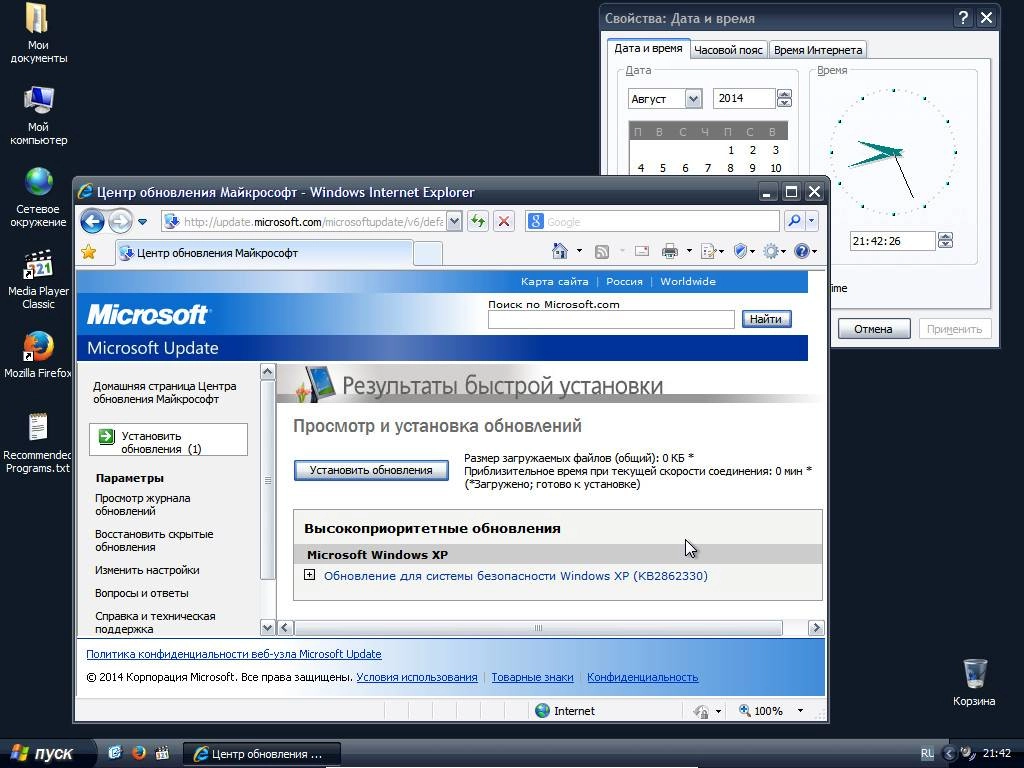Open Товарные знаки link

[x=532, y=677]
